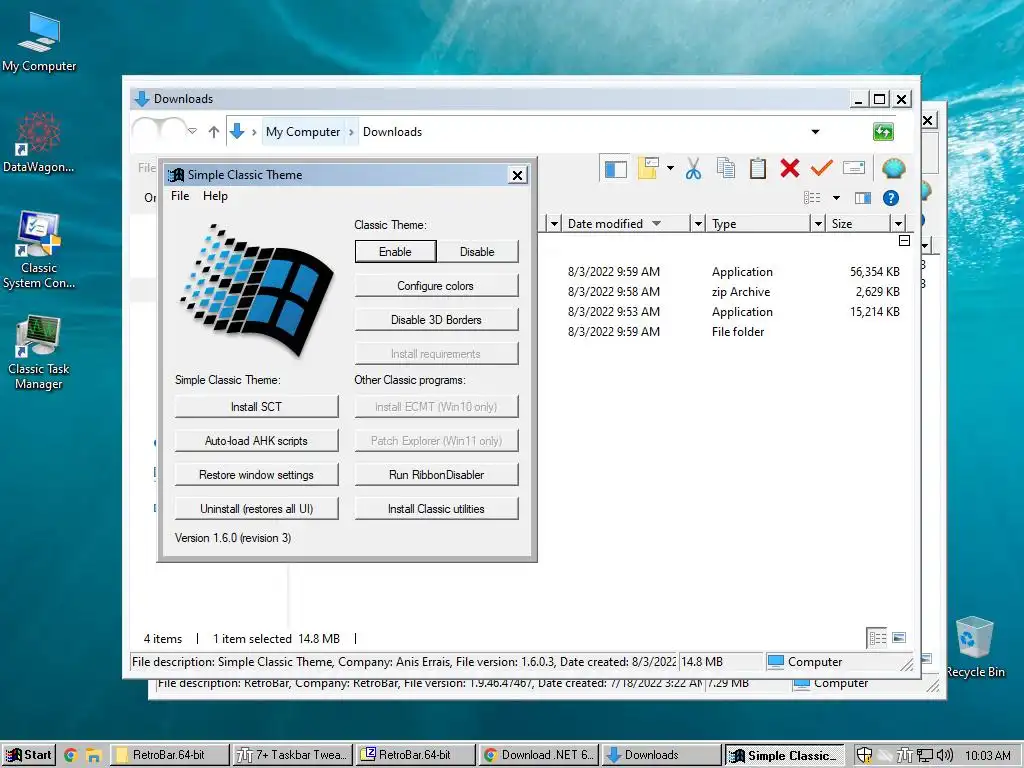Open the Recycle Bin desktop icon

(975, 647)
